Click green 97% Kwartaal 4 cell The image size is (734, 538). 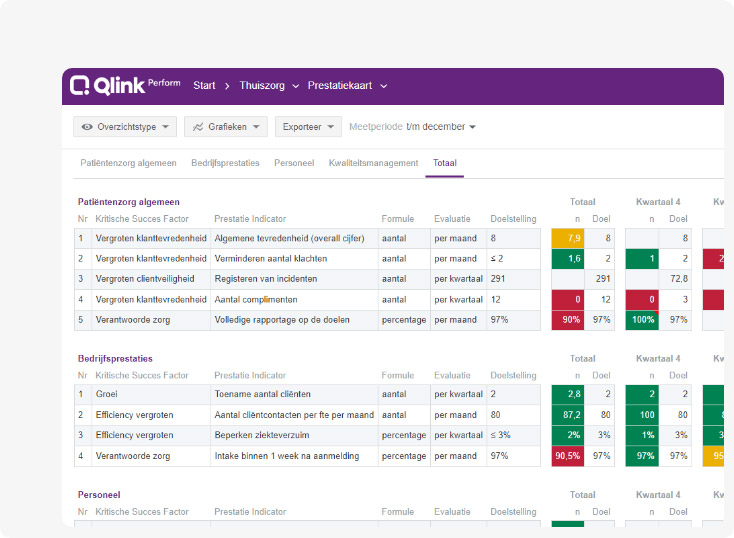642,456
